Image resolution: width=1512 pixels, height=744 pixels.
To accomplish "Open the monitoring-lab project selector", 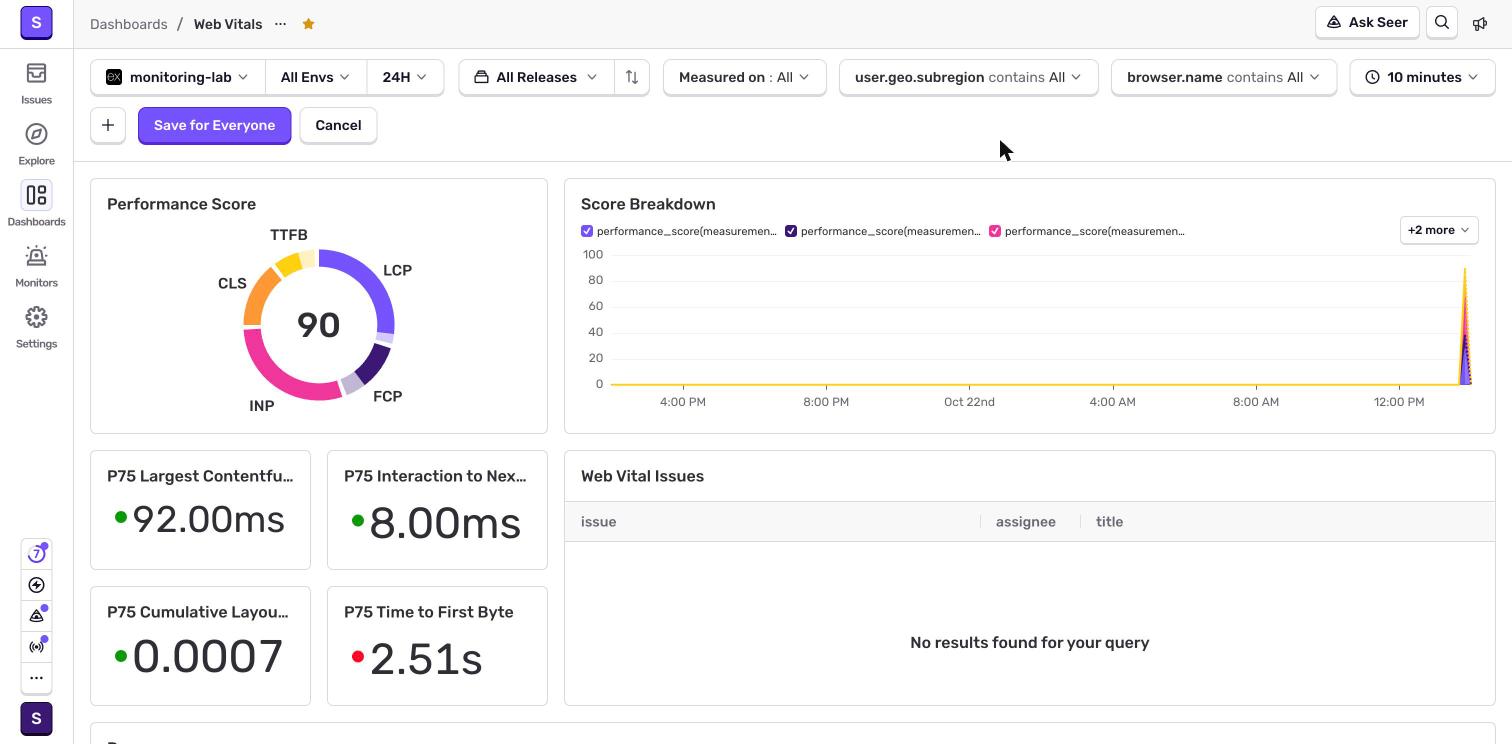I will 178,77.
